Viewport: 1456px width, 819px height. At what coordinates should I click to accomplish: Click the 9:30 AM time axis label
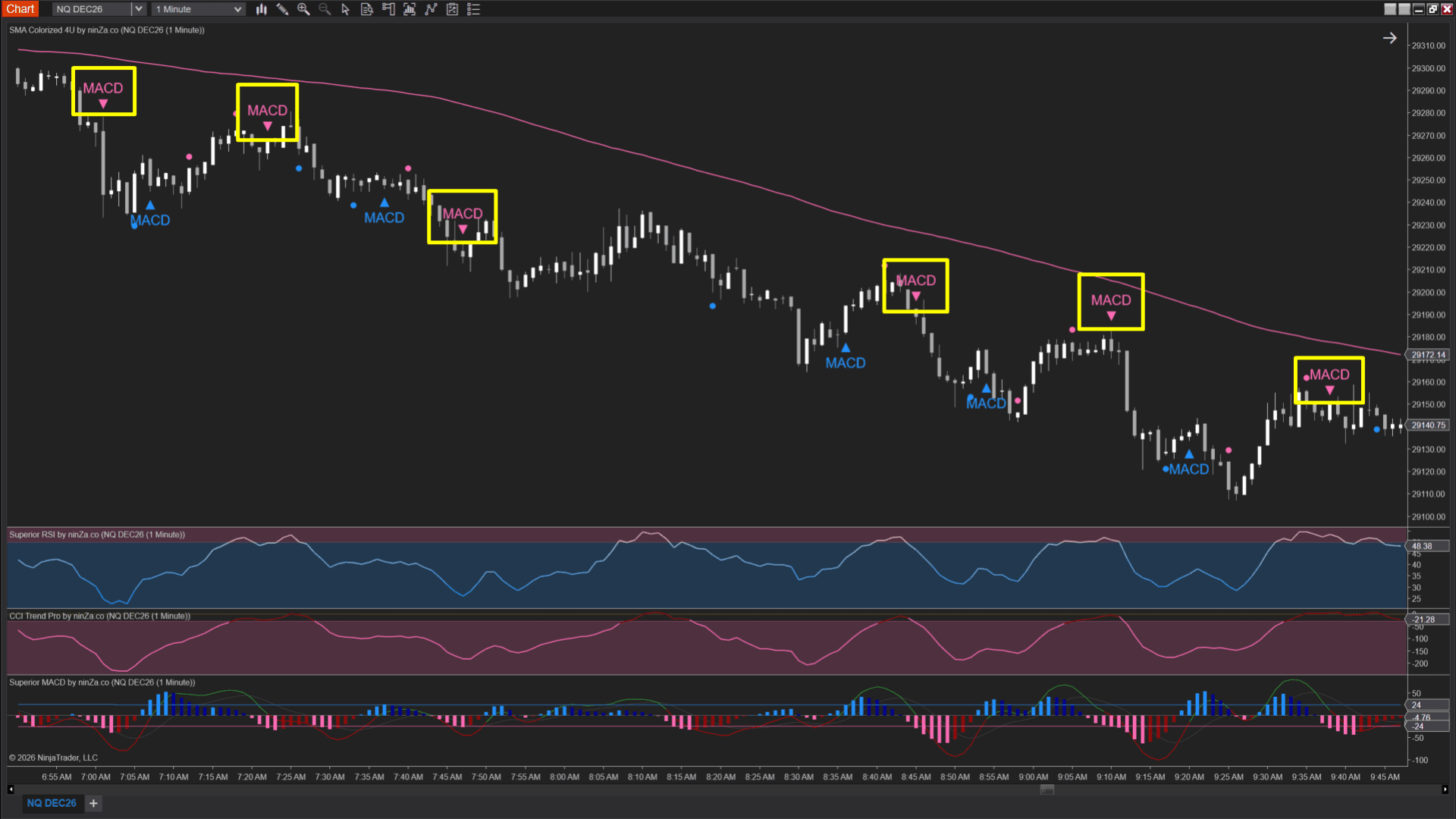coord(1267,777)
